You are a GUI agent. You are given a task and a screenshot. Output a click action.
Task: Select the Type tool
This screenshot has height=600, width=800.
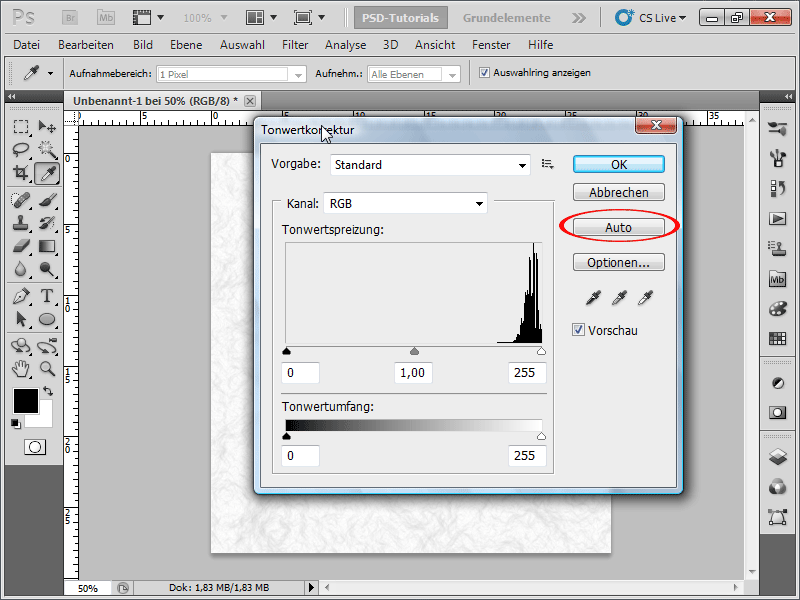point(47,296)
